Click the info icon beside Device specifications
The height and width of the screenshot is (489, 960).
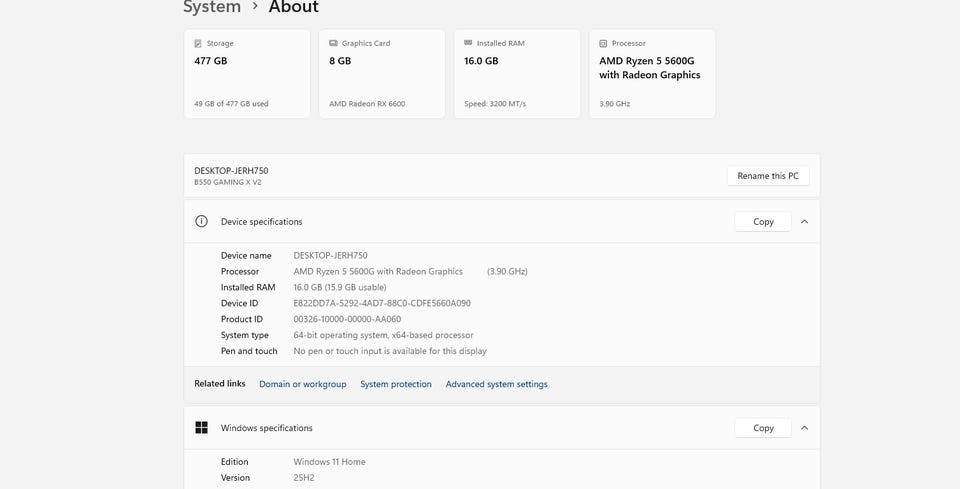coord(201,221)
